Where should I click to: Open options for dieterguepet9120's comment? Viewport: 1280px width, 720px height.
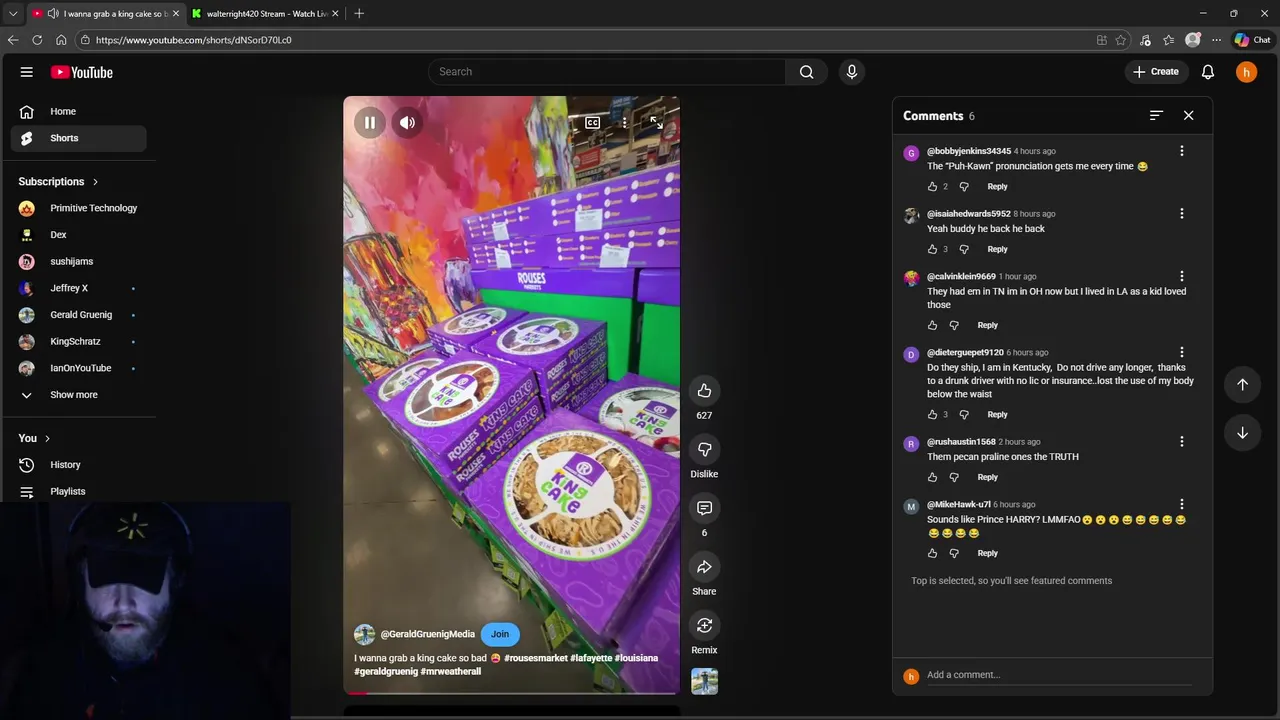point(1181,352)
